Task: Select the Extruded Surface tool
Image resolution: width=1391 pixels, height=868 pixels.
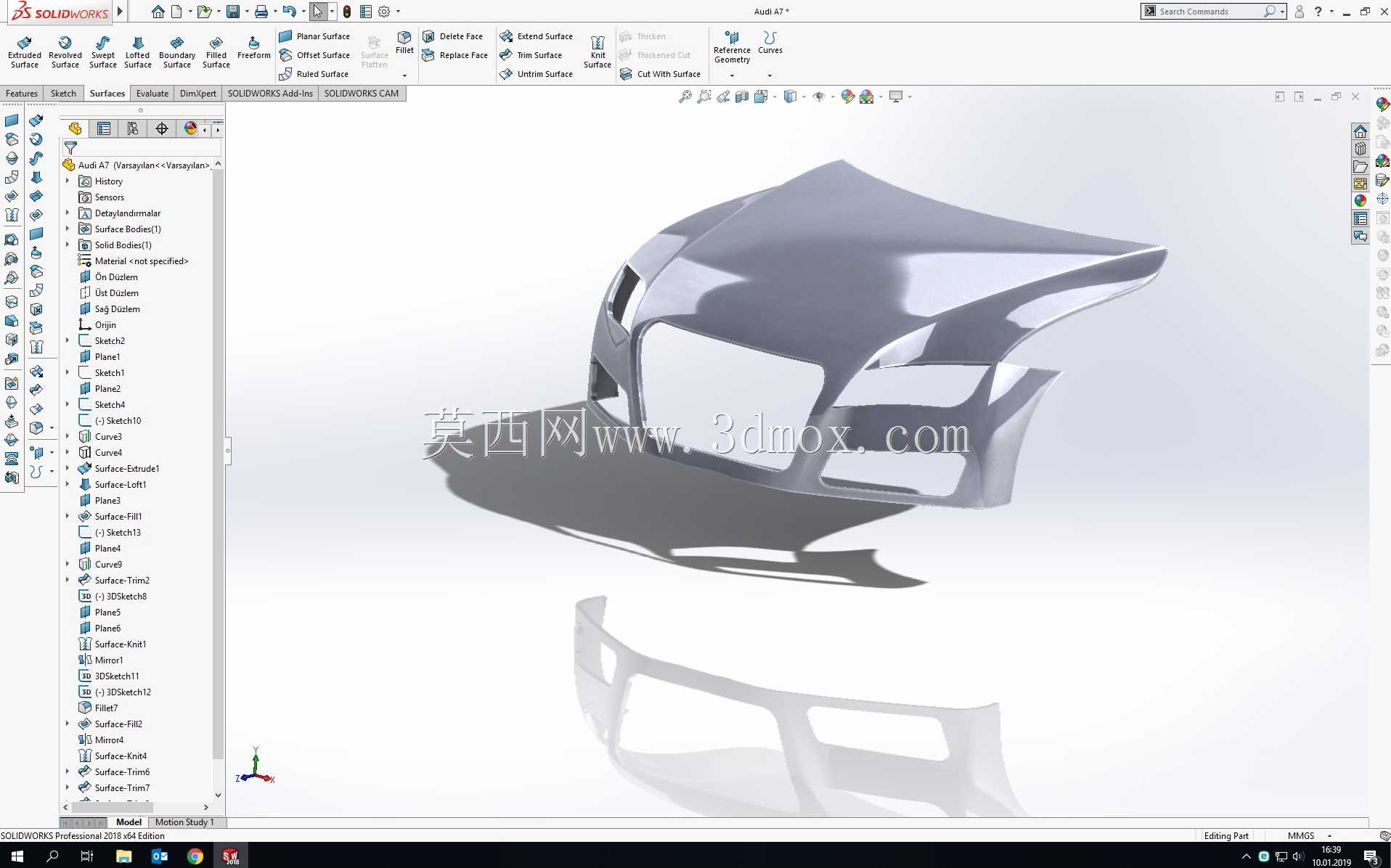Action: pos(25,52)
